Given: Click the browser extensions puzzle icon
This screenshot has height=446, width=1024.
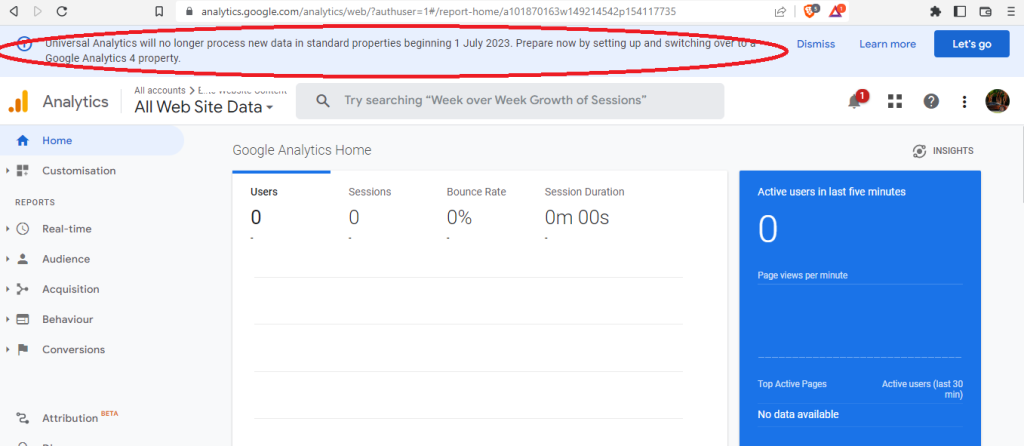Looking at the screenshot, I should pyautogui.click(x=935, y=12).
